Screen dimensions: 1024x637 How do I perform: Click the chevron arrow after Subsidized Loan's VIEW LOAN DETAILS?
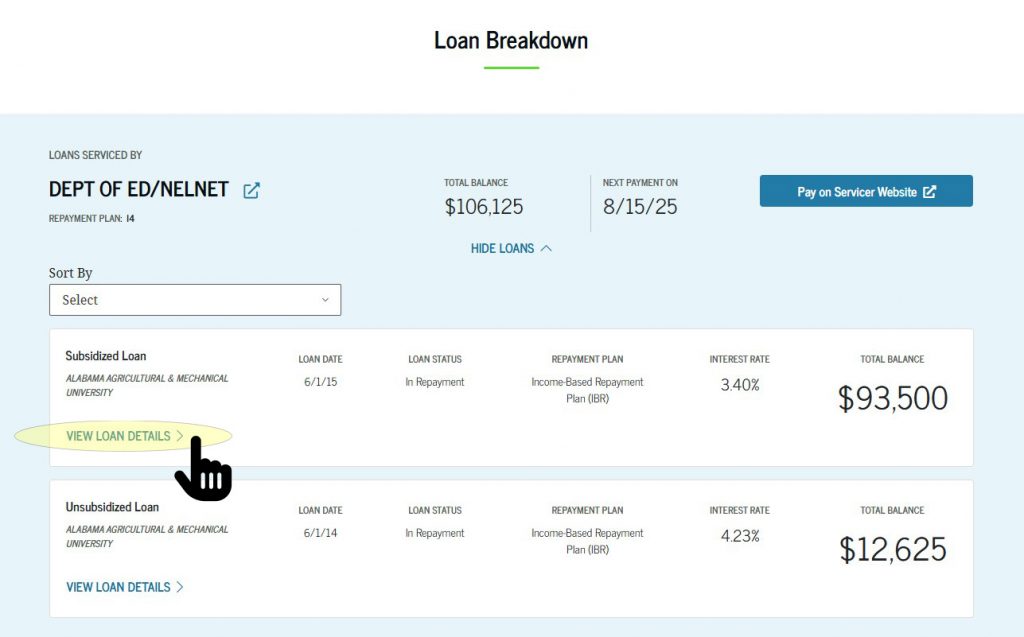point(182,436)
